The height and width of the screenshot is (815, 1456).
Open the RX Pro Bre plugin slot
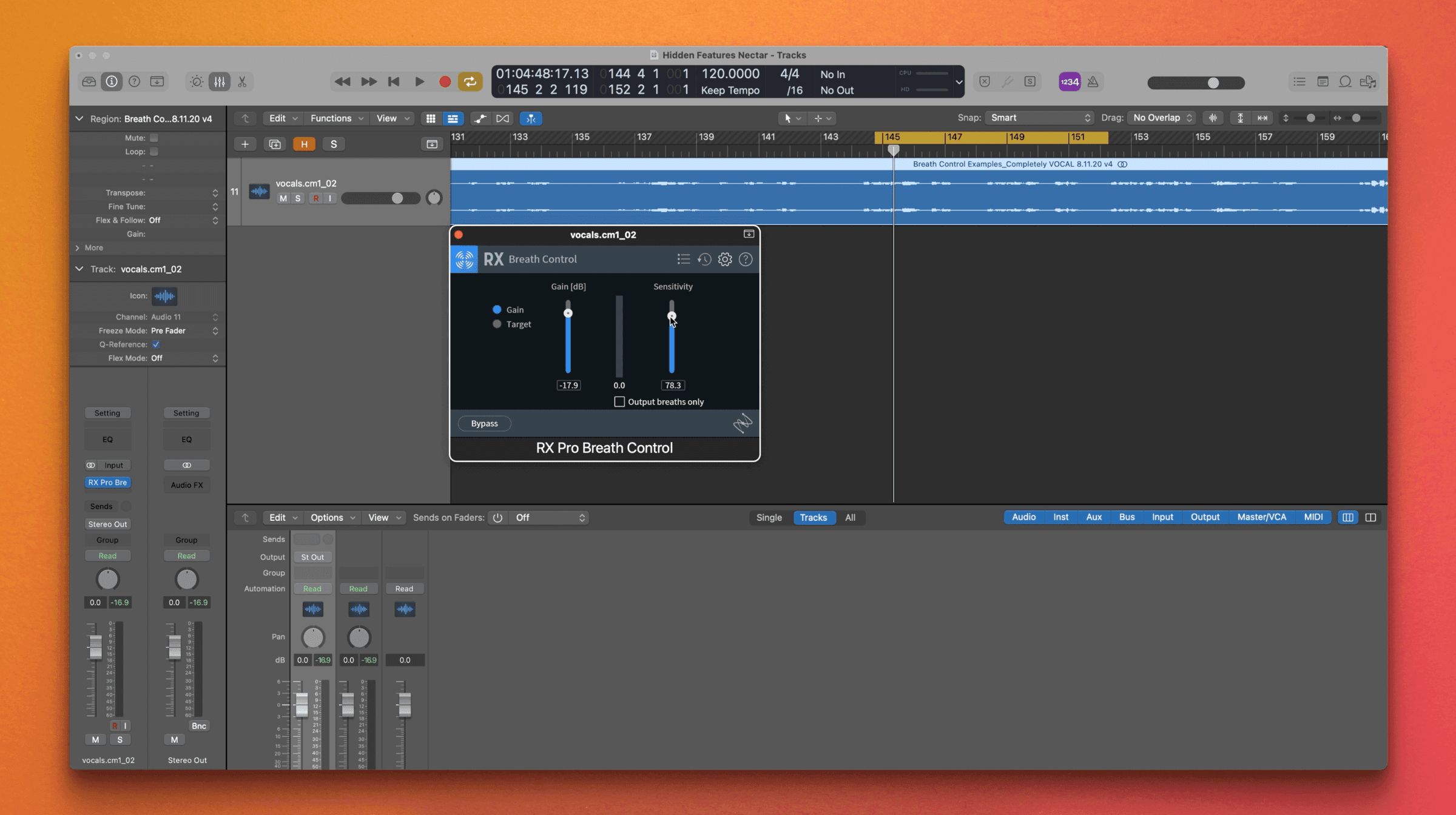click(x=107, y=483)
